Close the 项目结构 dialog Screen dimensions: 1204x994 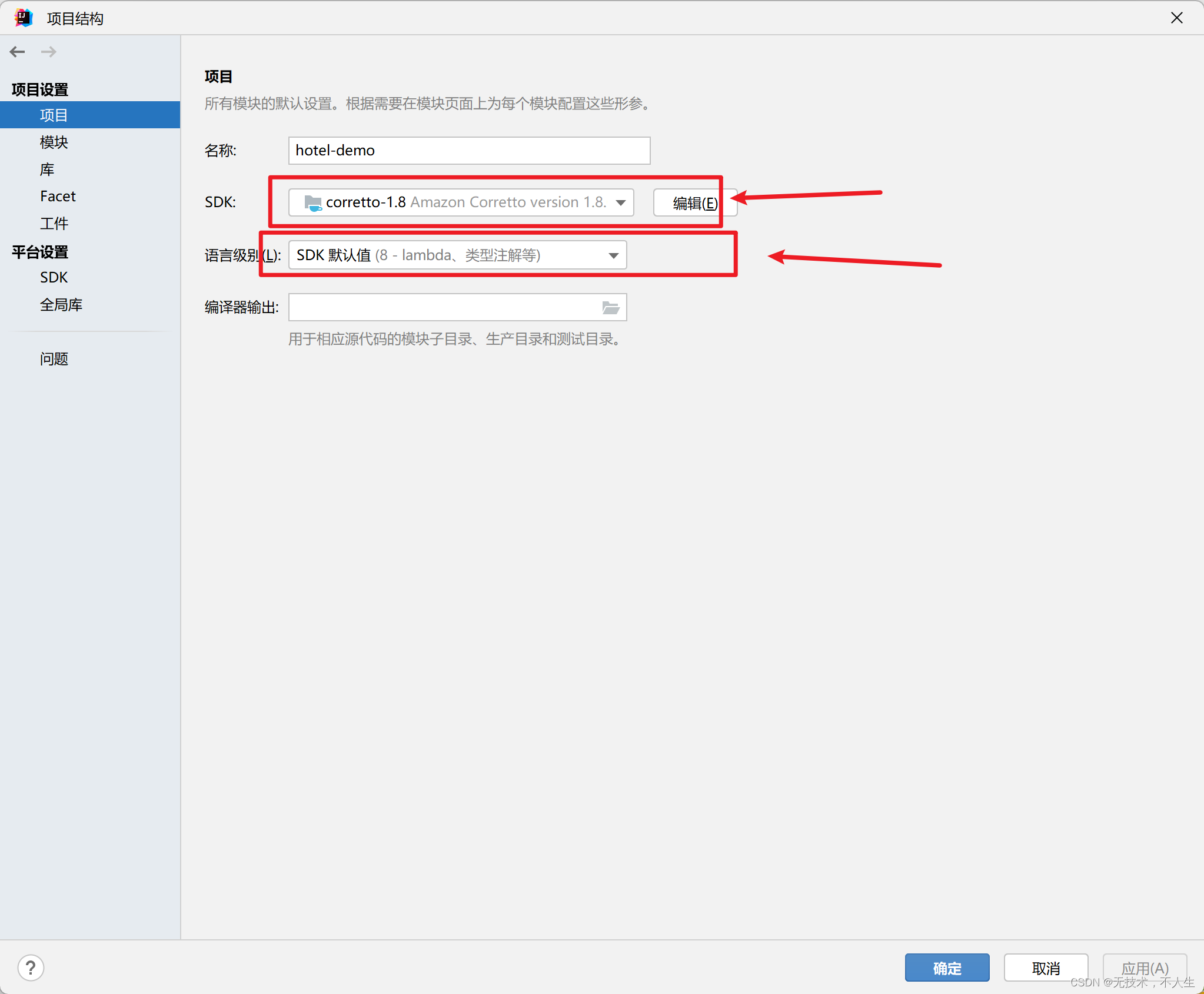click(1177, 18)
